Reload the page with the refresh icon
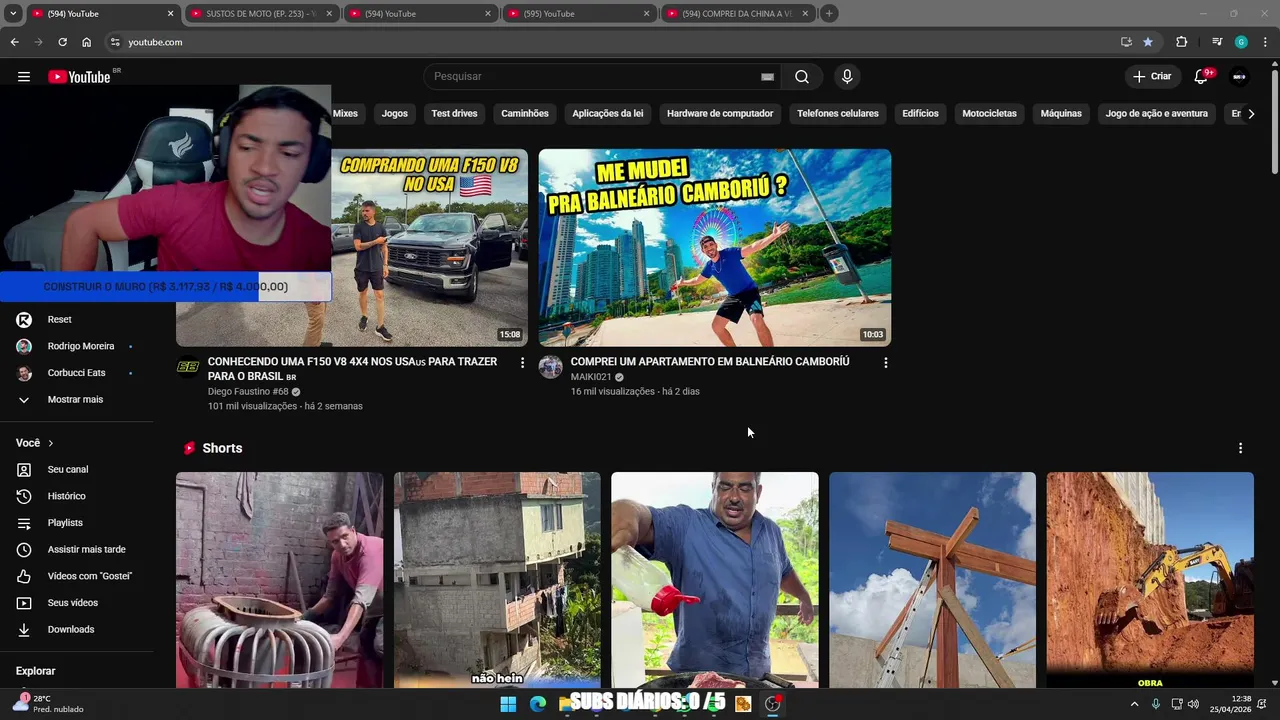This screenshot has height=720, width=1280. point(62,42)
